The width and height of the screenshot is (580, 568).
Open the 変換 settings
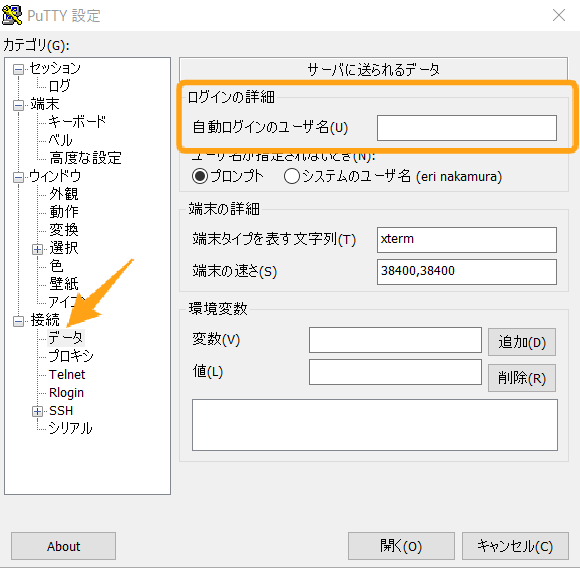pyautogui.click(x=64, y=230)
